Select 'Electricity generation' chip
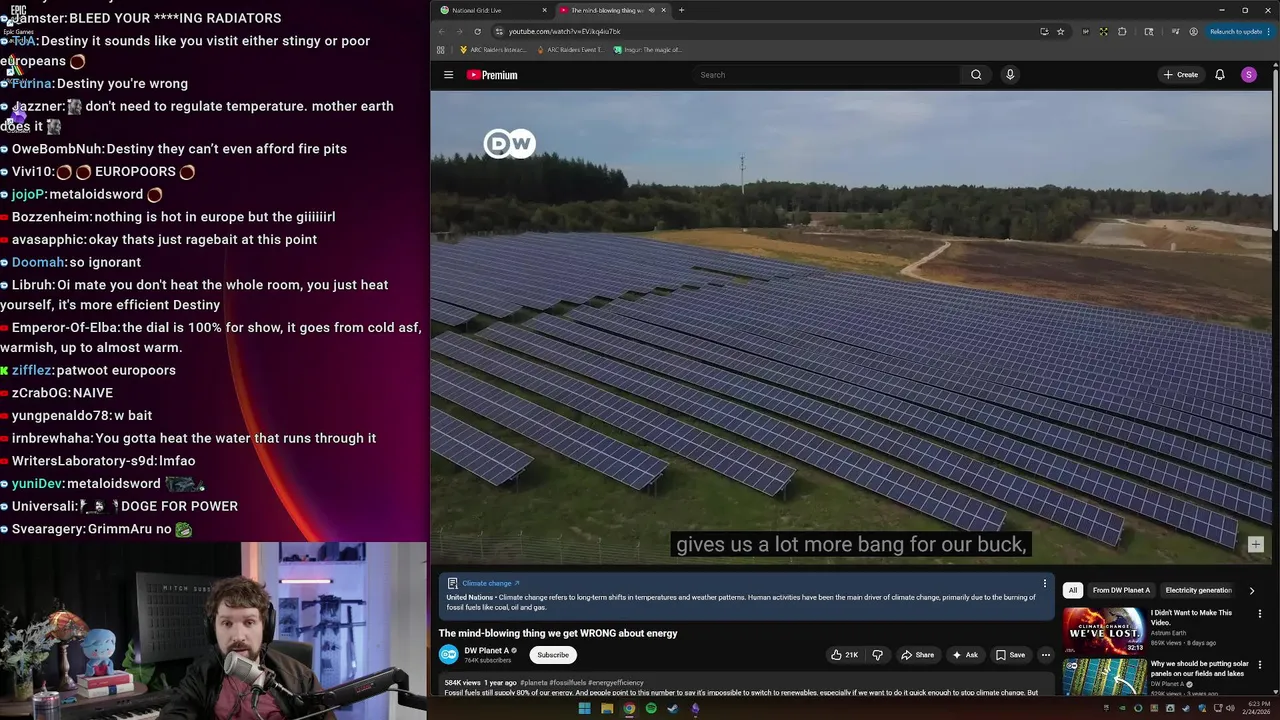The image size is (1280, 720). [1198, 590]
